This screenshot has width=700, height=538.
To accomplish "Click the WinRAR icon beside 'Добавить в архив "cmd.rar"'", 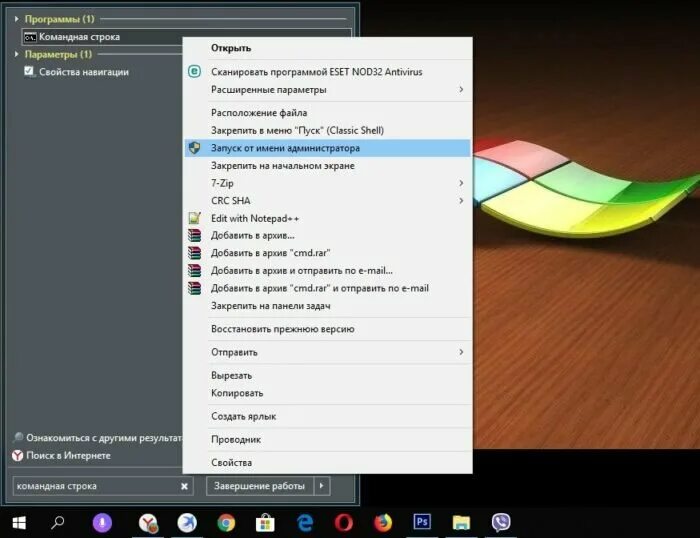I will [194, 253].
